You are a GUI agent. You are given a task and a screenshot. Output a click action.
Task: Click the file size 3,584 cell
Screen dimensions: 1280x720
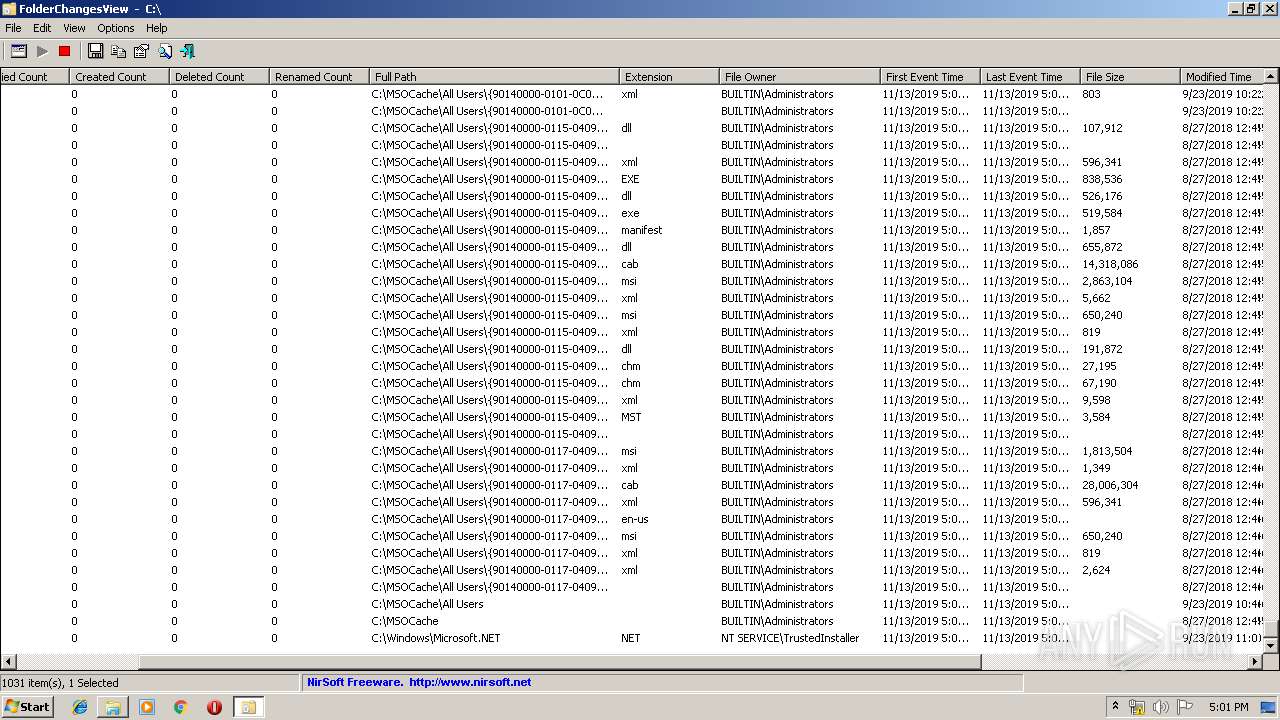tap(1096, 417)
